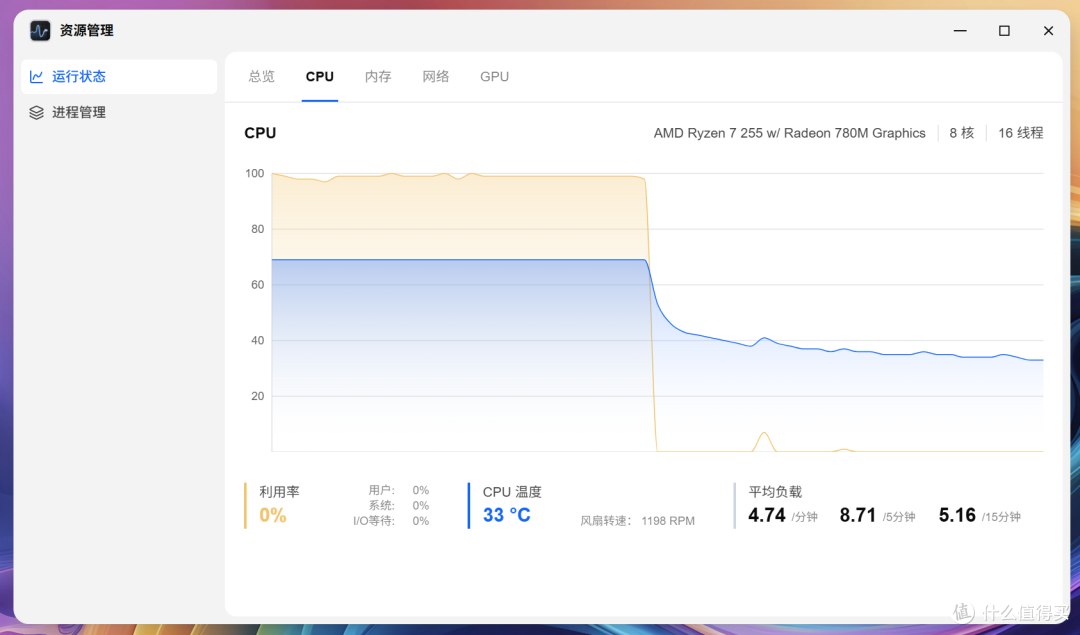Click the 风扇转速 1198 RPM value
1080x635 pixels.
coord(667,521)
